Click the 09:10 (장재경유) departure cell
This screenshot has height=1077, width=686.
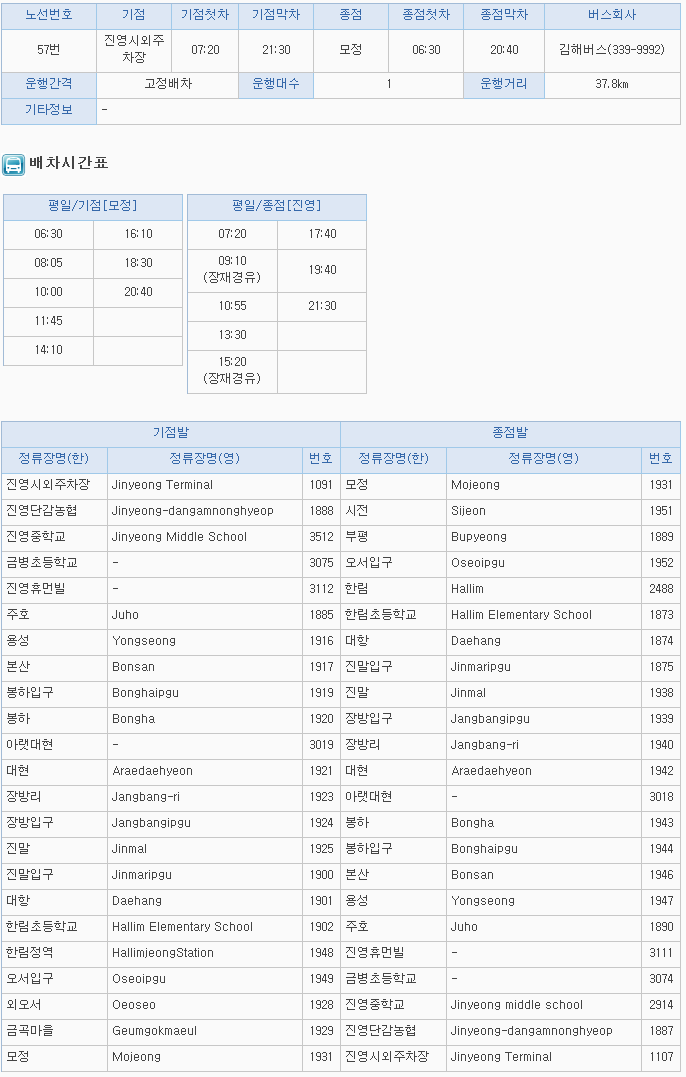coord(232,270)
